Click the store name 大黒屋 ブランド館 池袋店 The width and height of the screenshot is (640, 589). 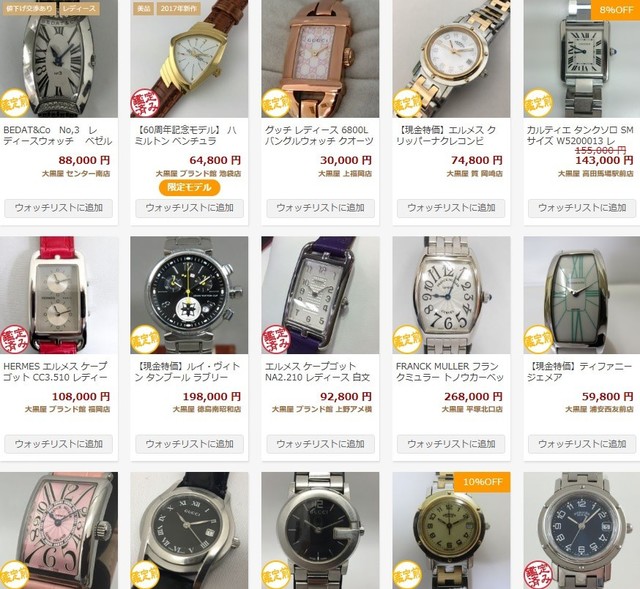pyautogui.click(x=198, y=173)
